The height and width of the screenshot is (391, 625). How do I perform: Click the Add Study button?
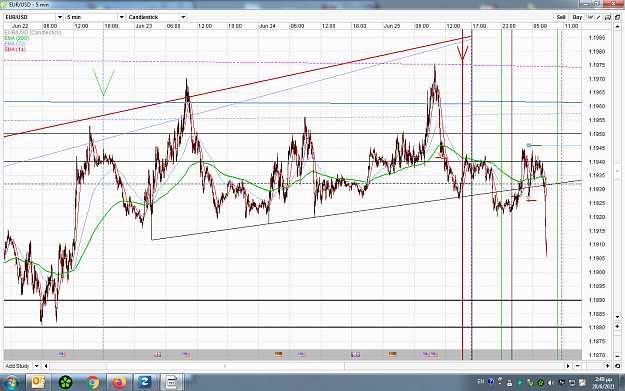pos(18,366)
